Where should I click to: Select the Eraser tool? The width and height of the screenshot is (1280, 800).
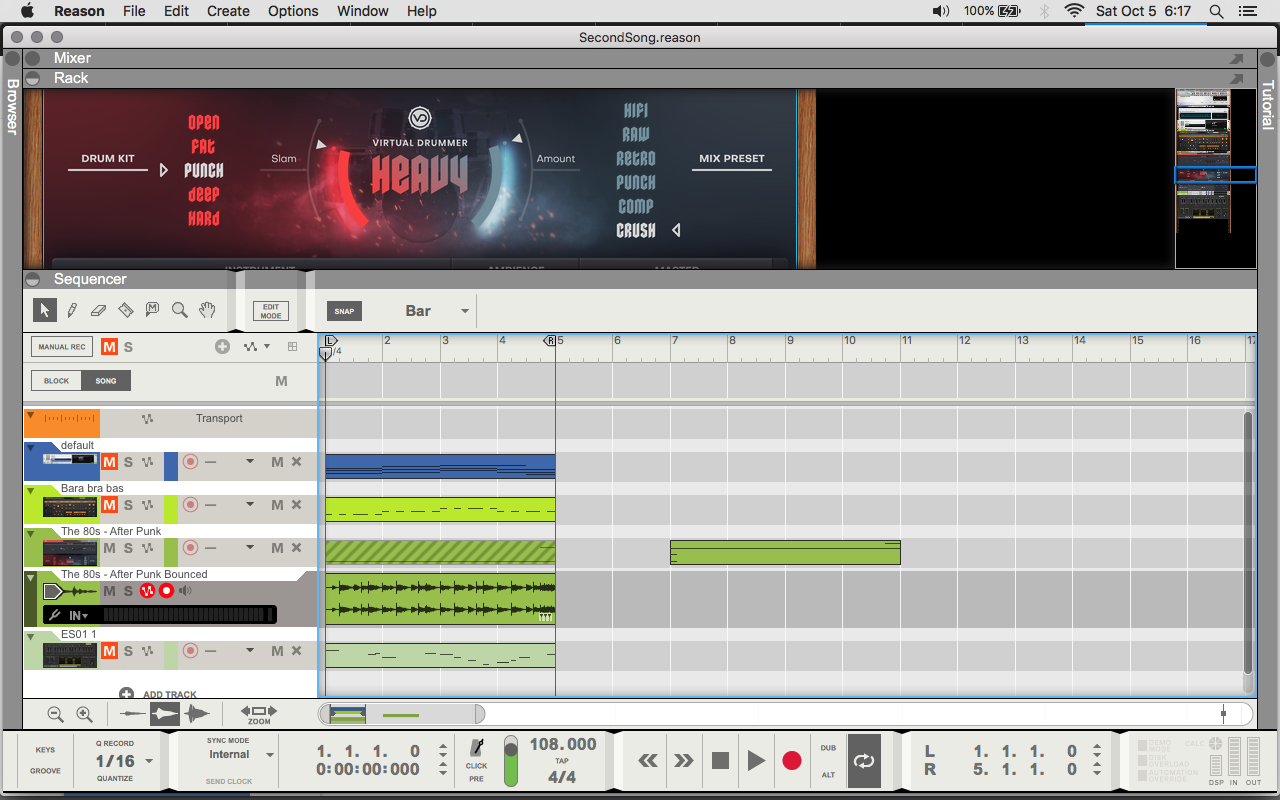(98, 310)
